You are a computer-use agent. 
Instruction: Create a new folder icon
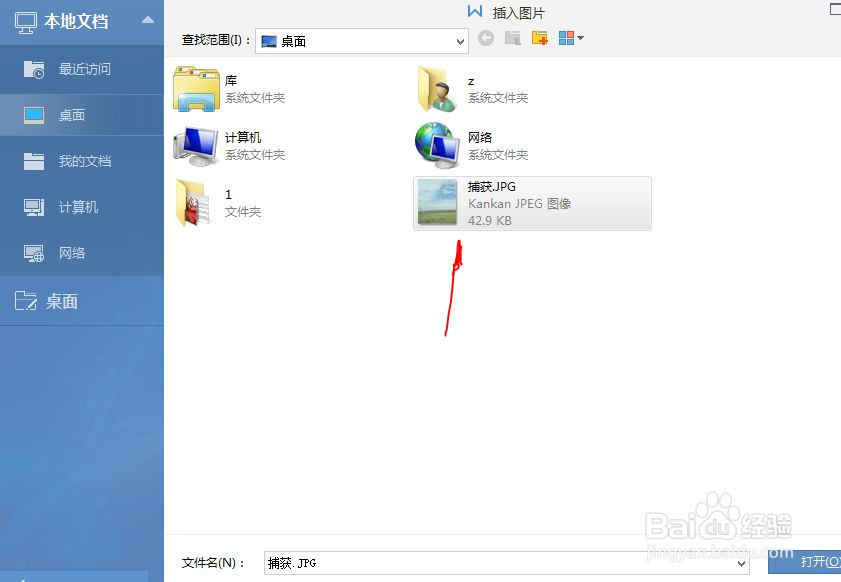pyautogui.click(x=540, y=38)
